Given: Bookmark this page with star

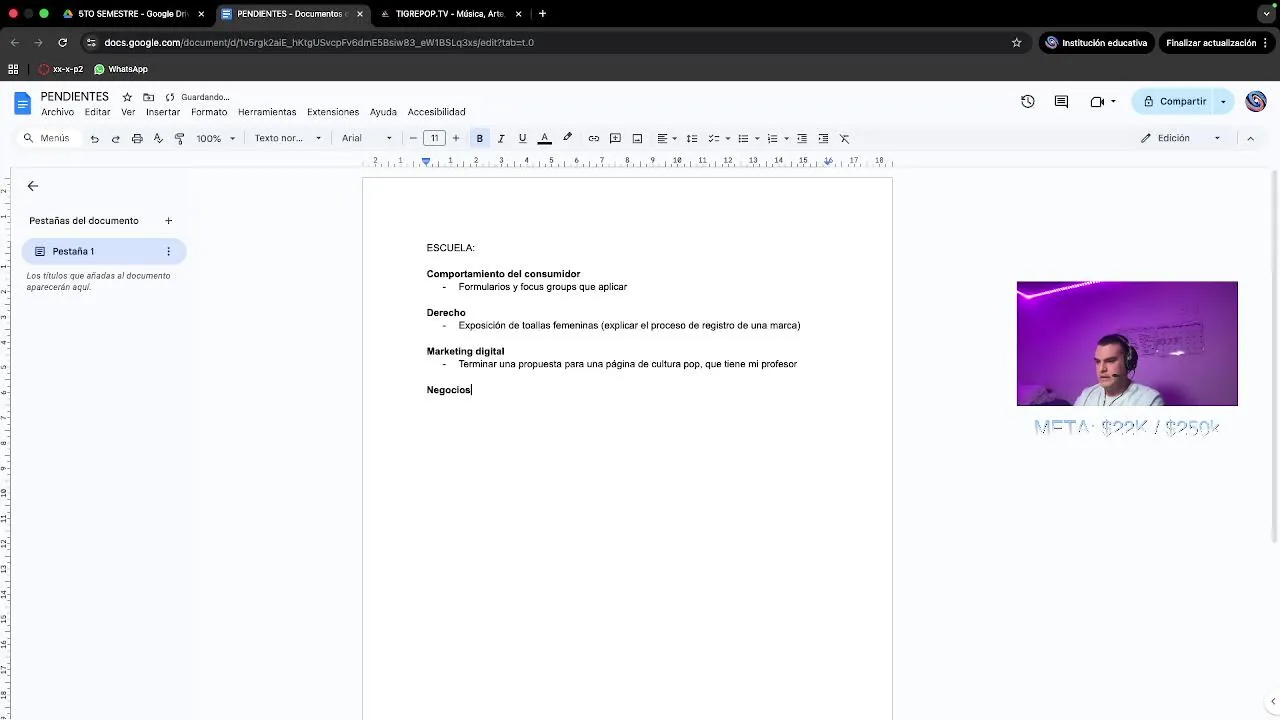Looking at the screenshot, I should [x=1016, y=43].
